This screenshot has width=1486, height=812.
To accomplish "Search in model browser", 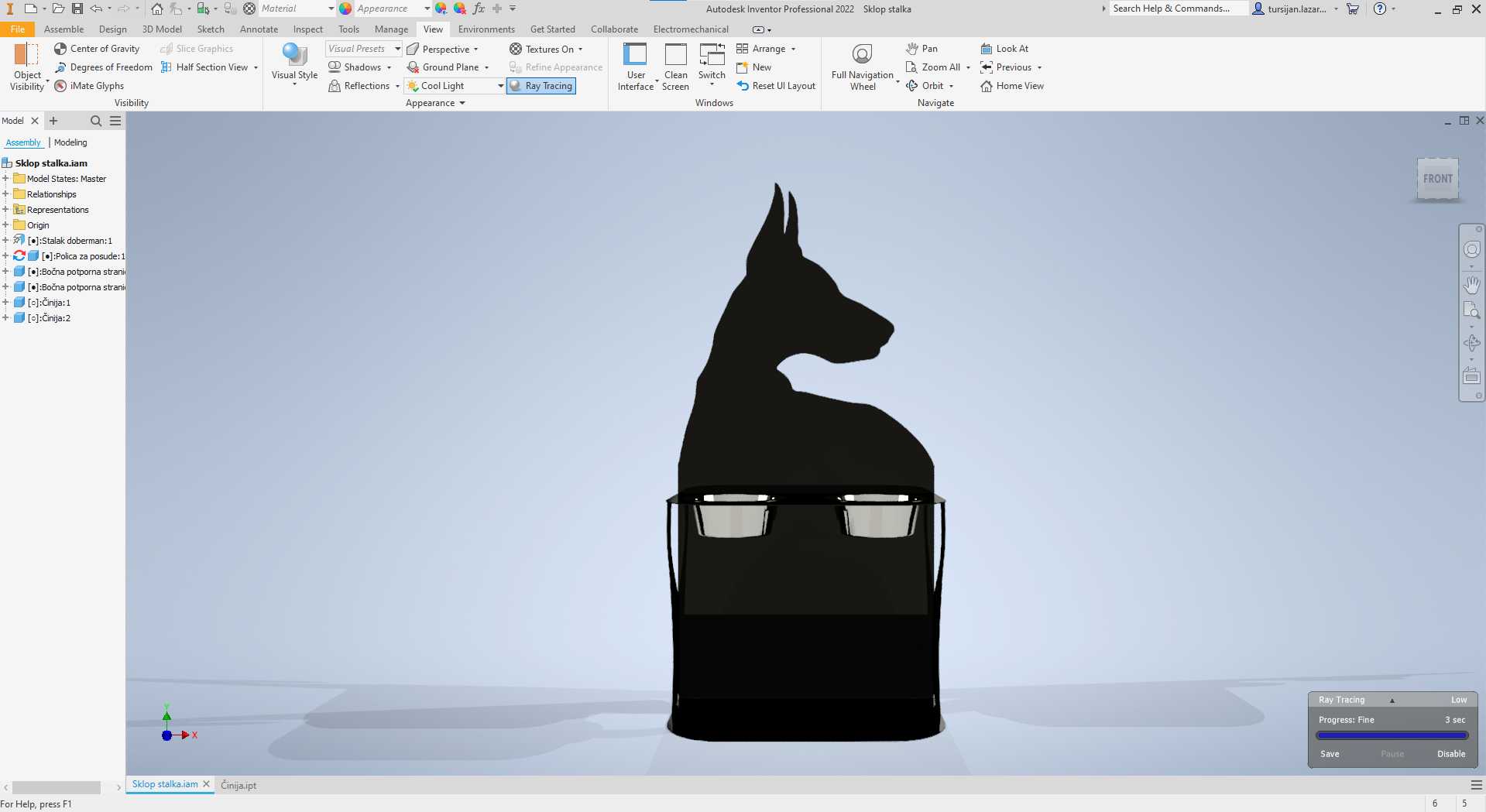I will click(96, 121).
